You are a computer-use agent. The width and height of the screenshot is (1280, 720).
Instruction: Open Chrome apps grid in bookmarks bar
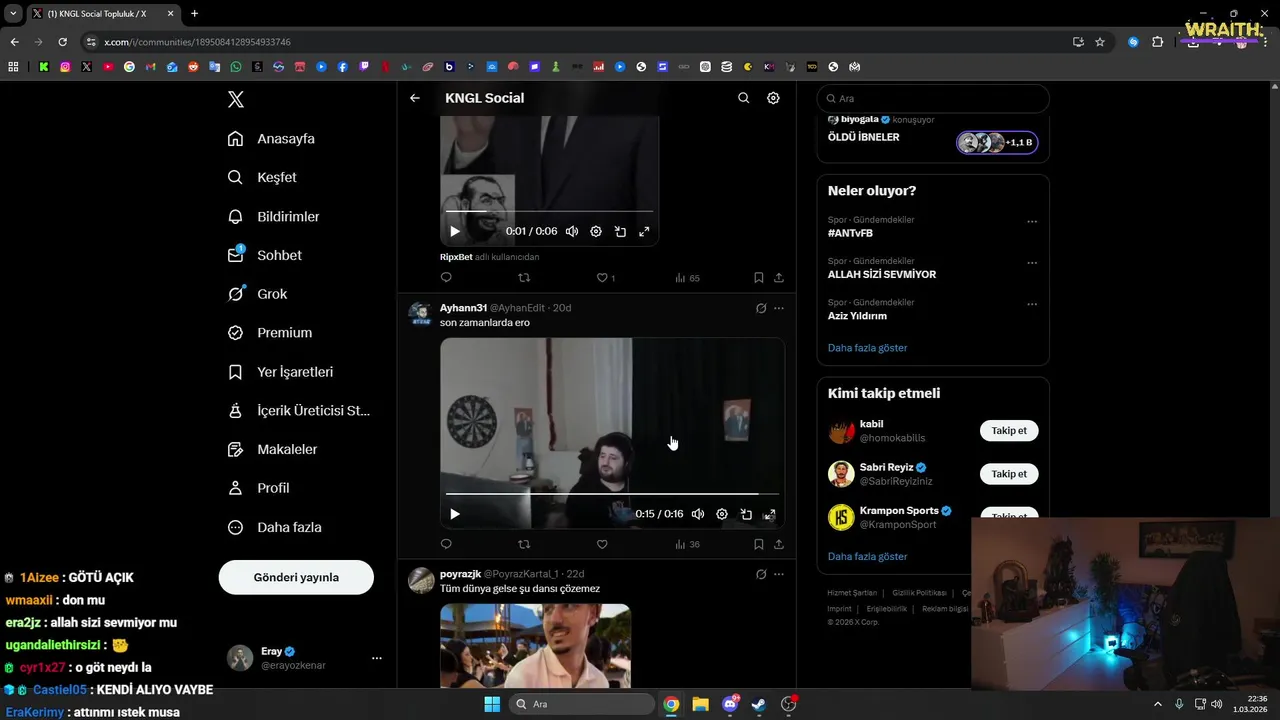tap(13, 67)
